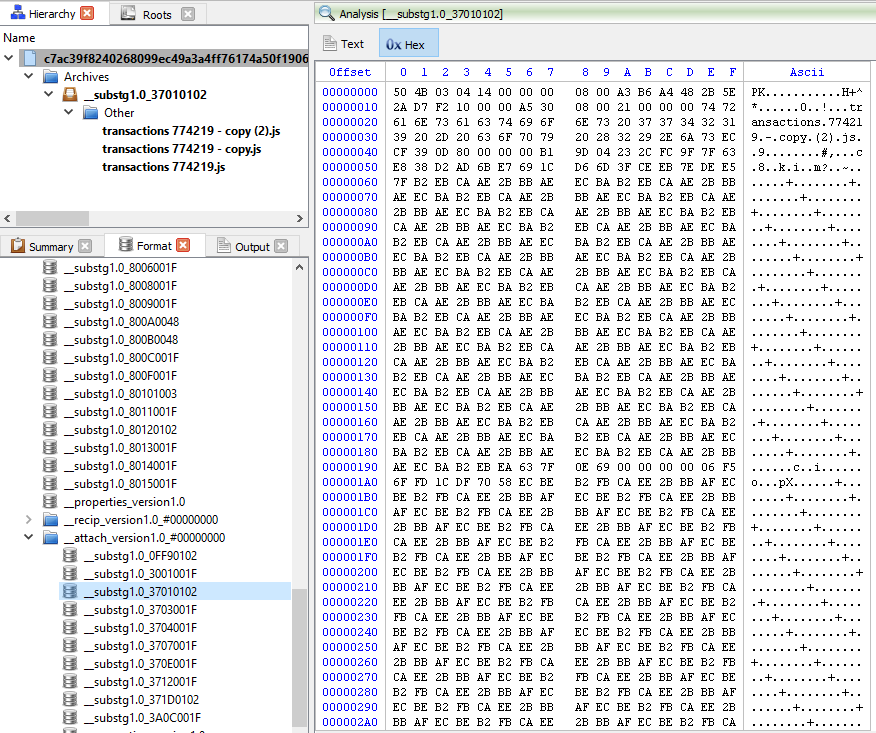Click the root file document icon
This screenshot has width=876, height=733.
tap(31, 58)
